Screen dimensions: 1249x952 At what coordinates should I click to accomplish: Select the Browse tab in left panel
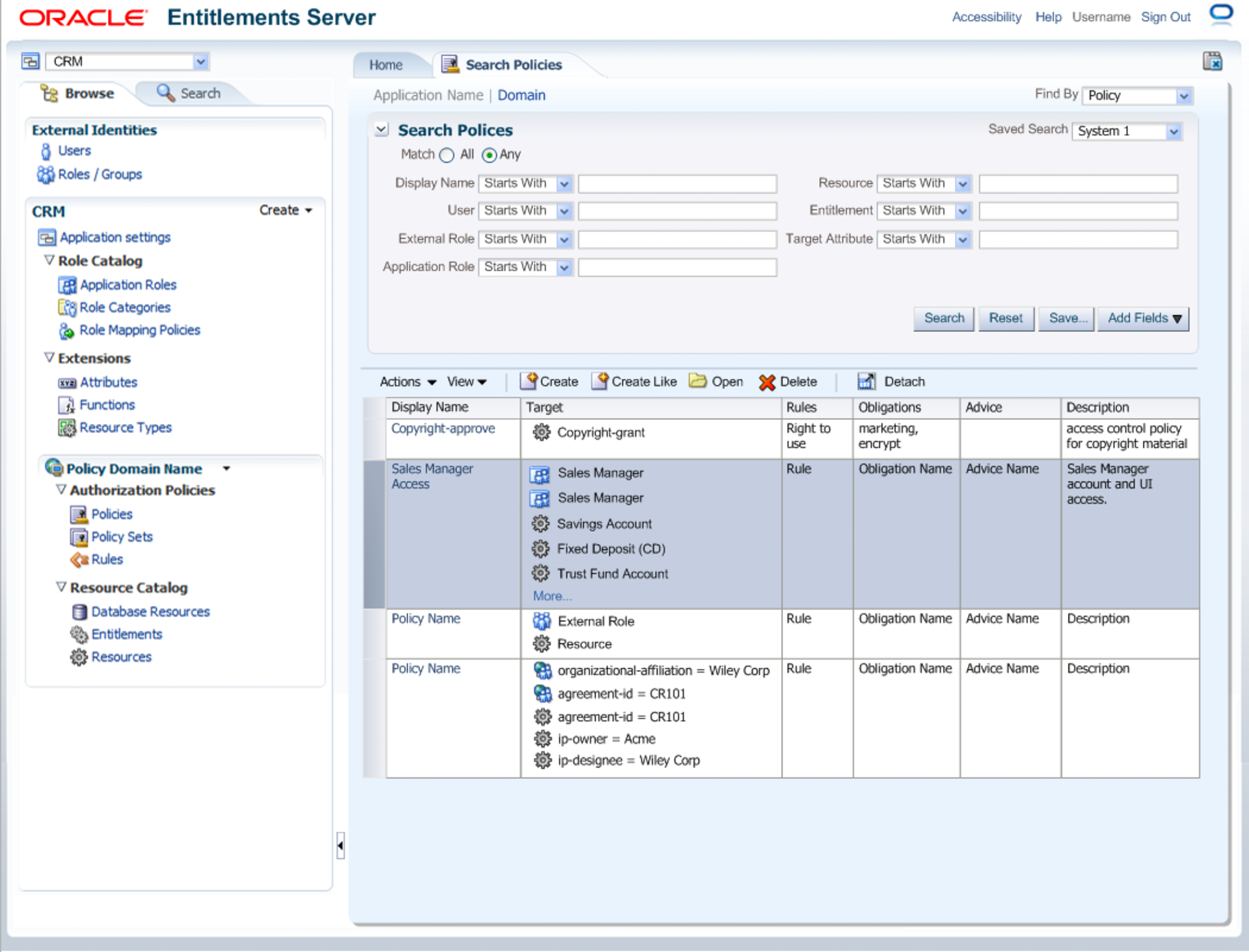coord(78,94)
